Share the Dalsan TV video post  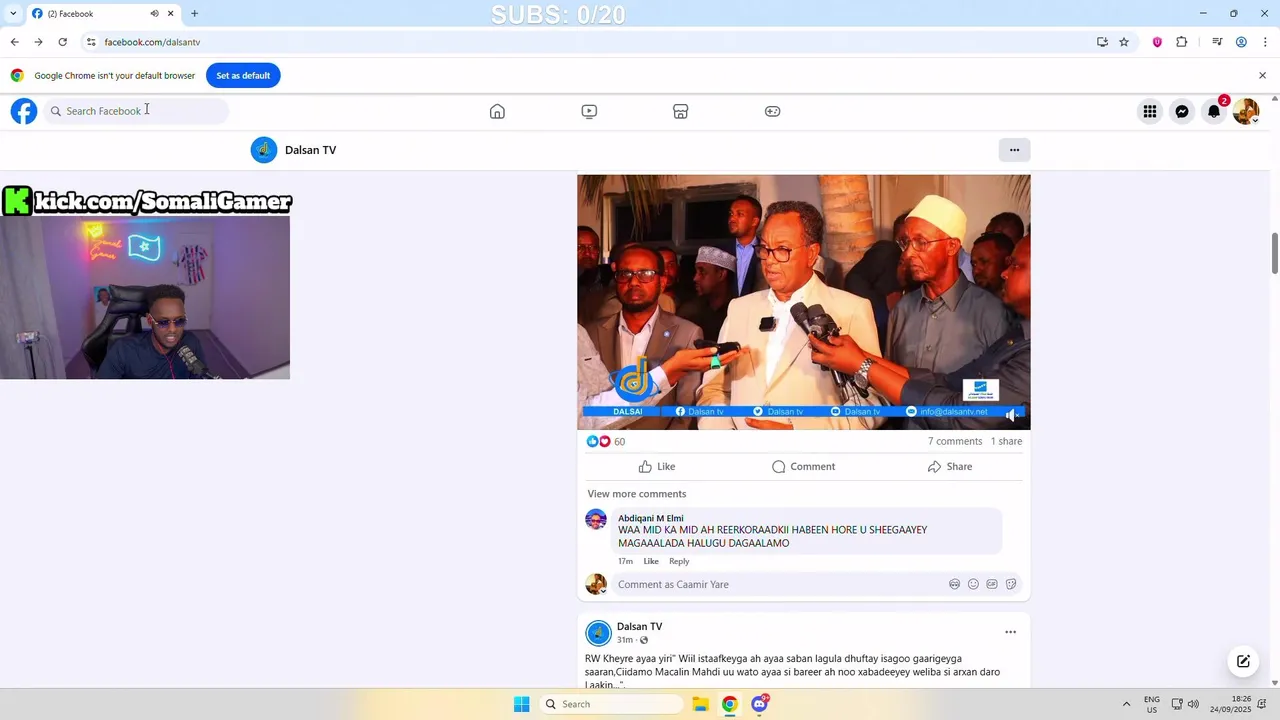[949, 467]
